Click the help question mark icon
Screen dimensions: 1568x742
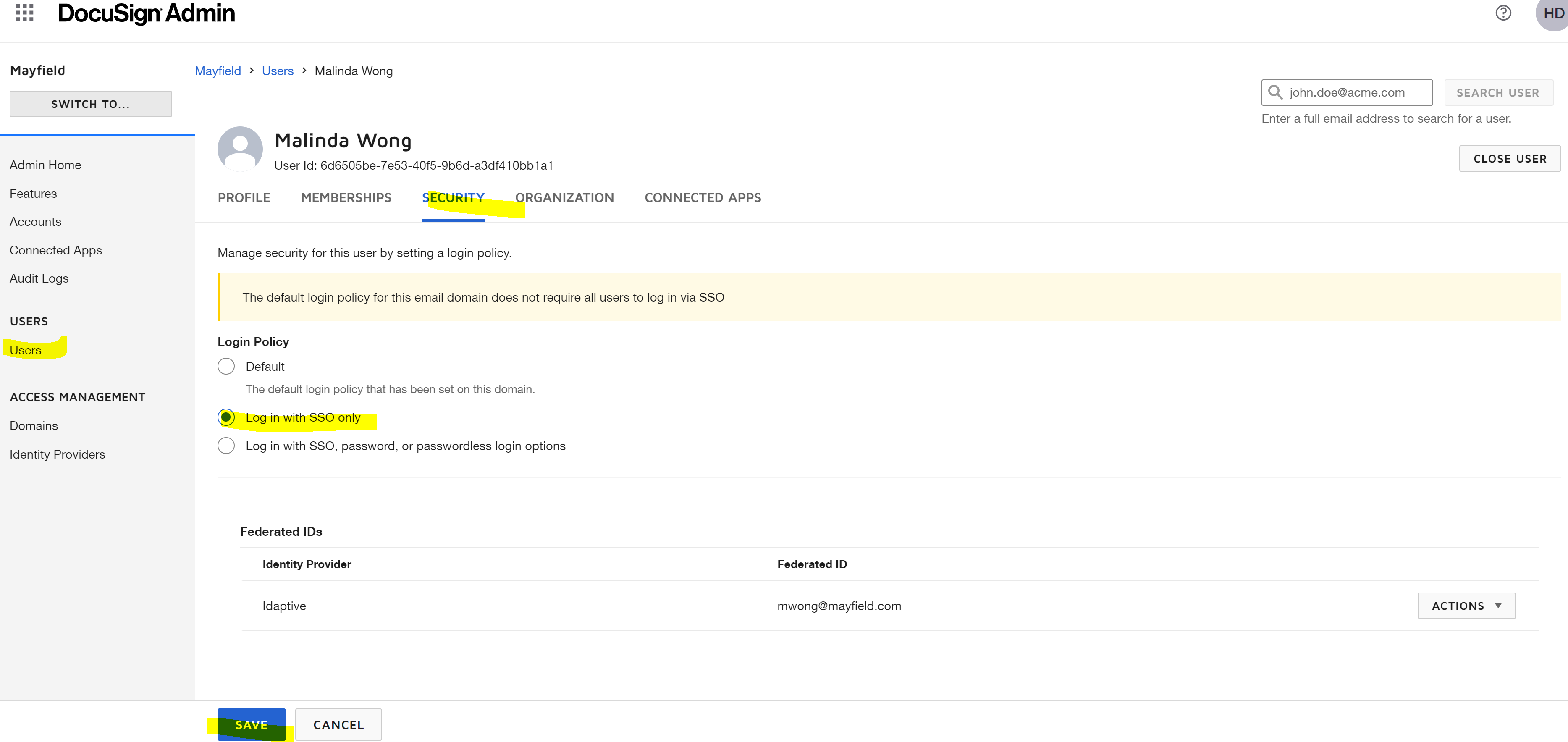pos(1503,13)
